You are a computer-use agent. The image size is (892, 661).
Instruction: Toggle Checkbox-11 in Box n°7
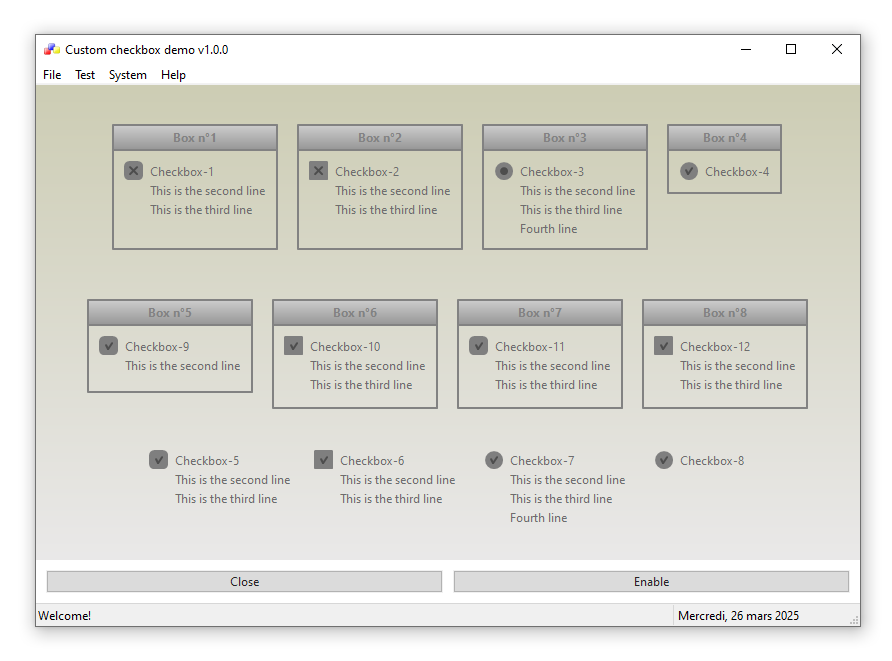[479, 346]
